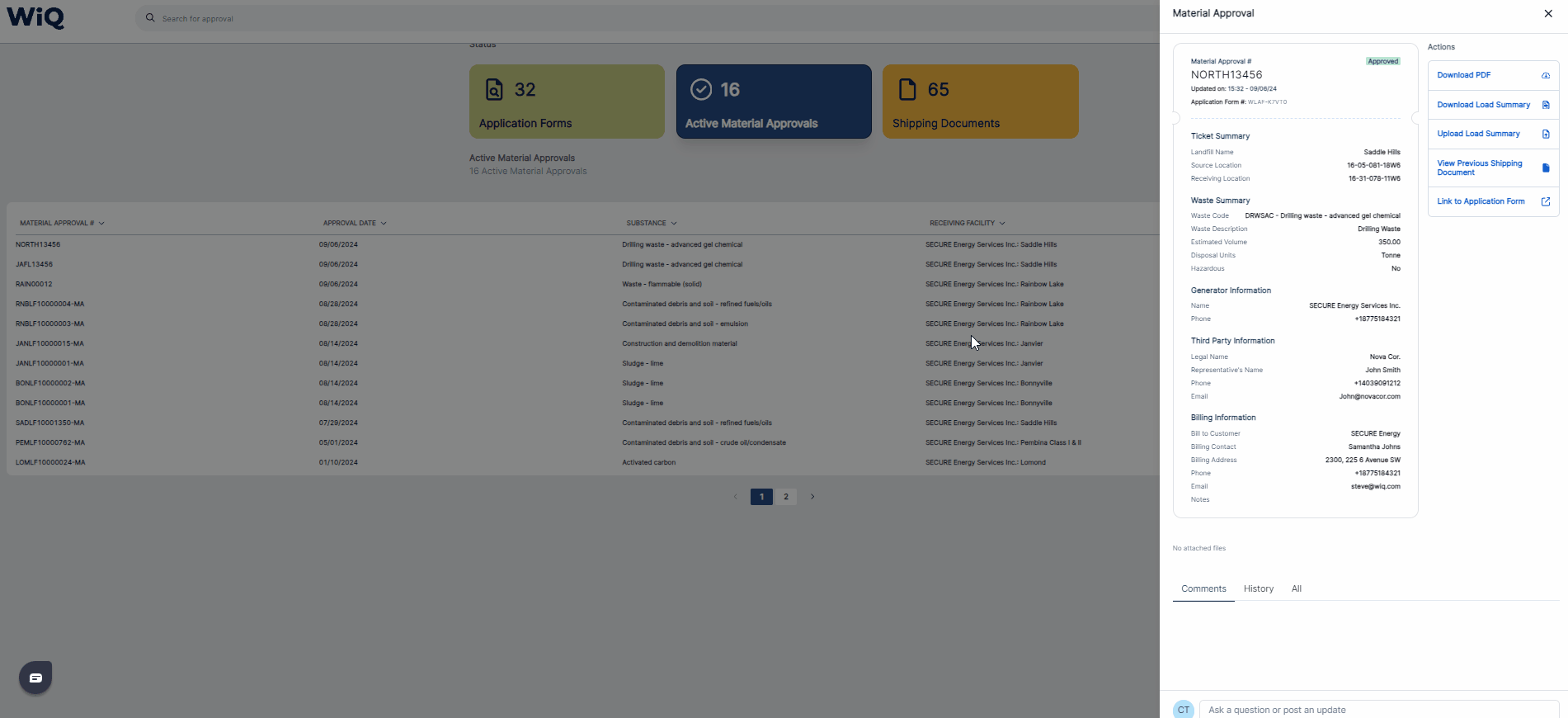Select row RNBLF10000003-MA
Screen dimensions: 1568x718
pyautogui.click(x=583, y=324)
